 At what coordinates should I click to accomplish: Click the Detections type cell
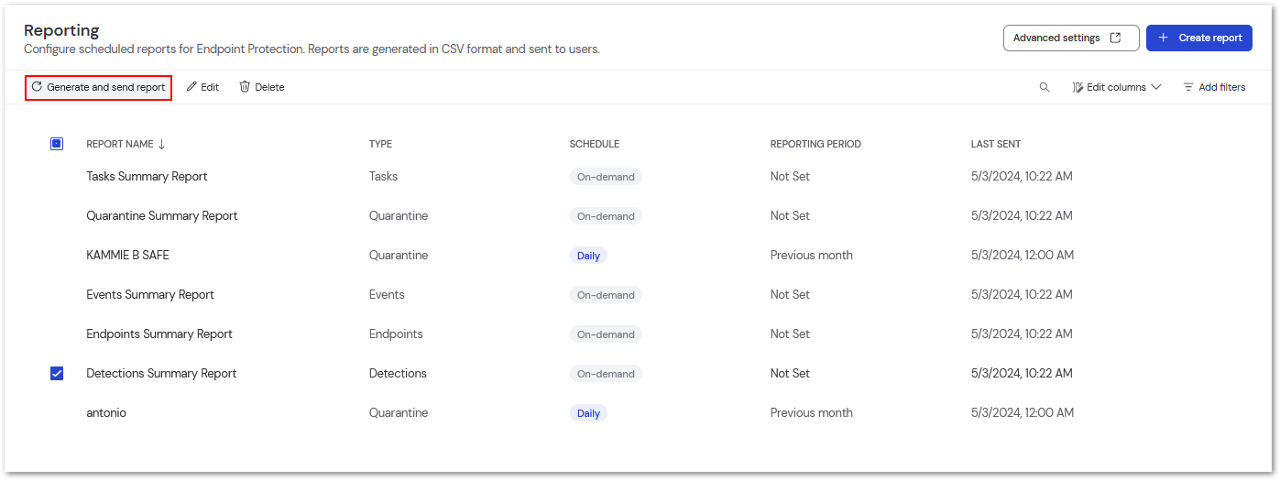tap(398, 373)
